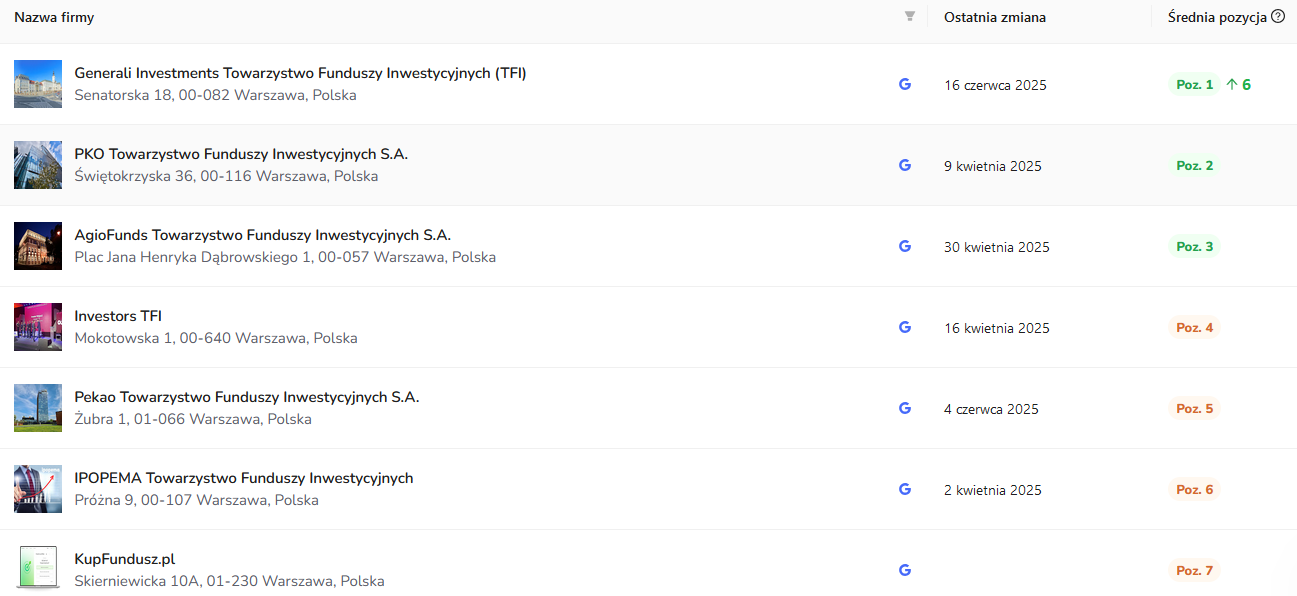Image resolution: width=1297 pixels, height=596 pixels.
Task: Click the Google icon in IPOPEMA row
Action: 905,490
